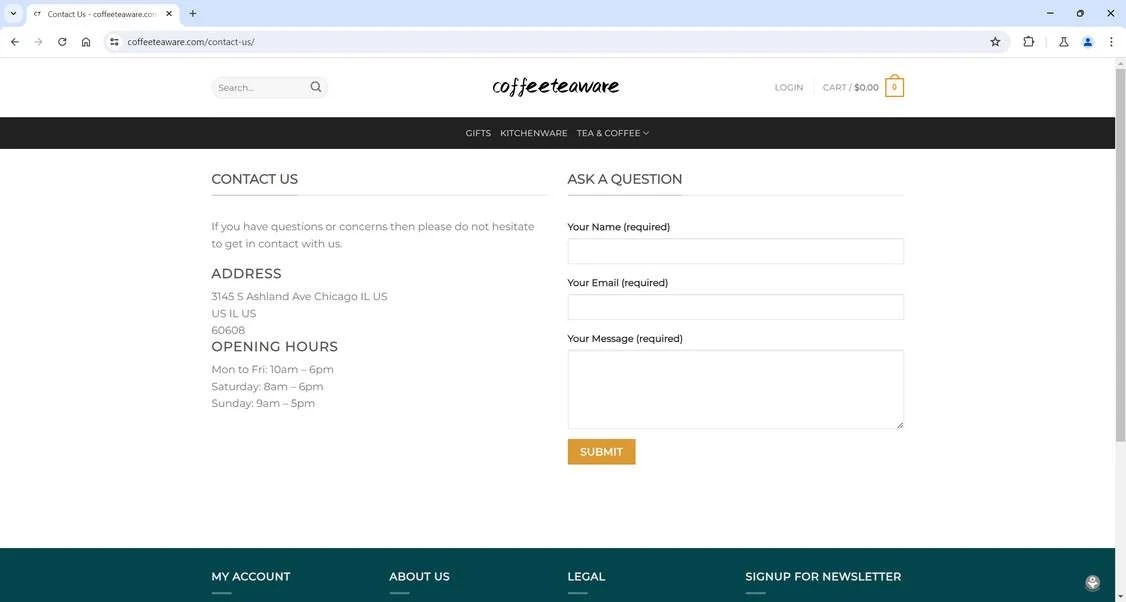Open the browser home page

(x=85, y=42)
